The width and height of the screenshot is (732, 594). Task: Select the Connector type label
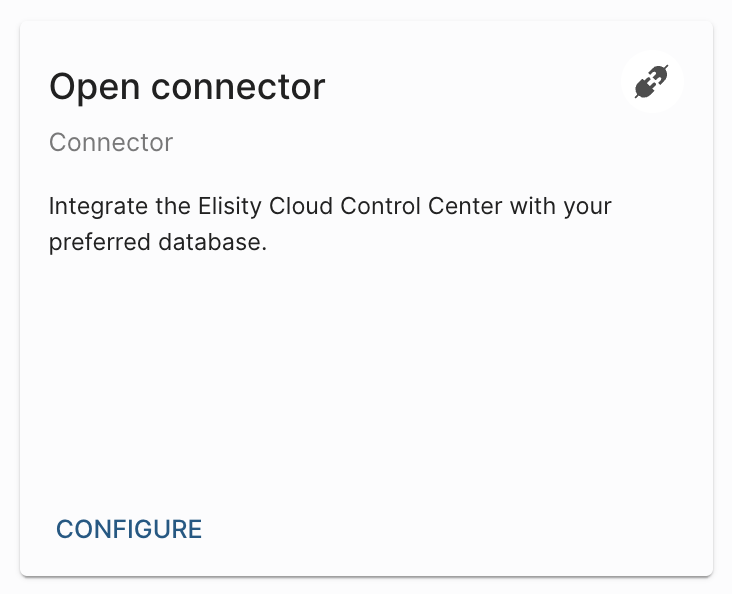tap(111, 142)
